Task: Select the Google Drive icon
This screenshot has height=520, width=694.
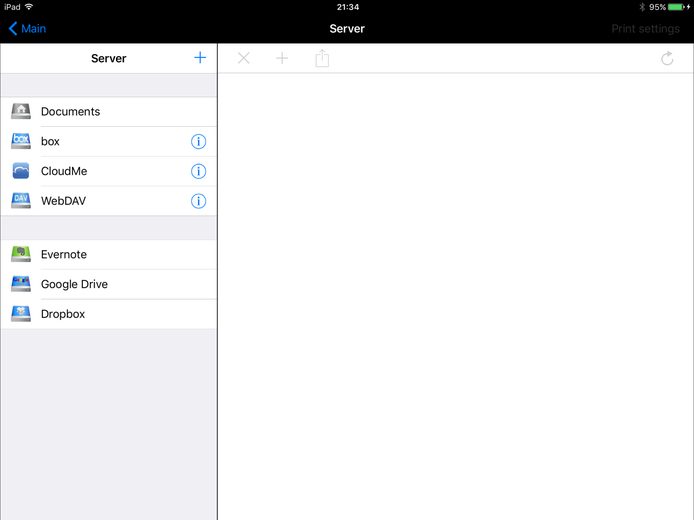Action: pos(21,284)
